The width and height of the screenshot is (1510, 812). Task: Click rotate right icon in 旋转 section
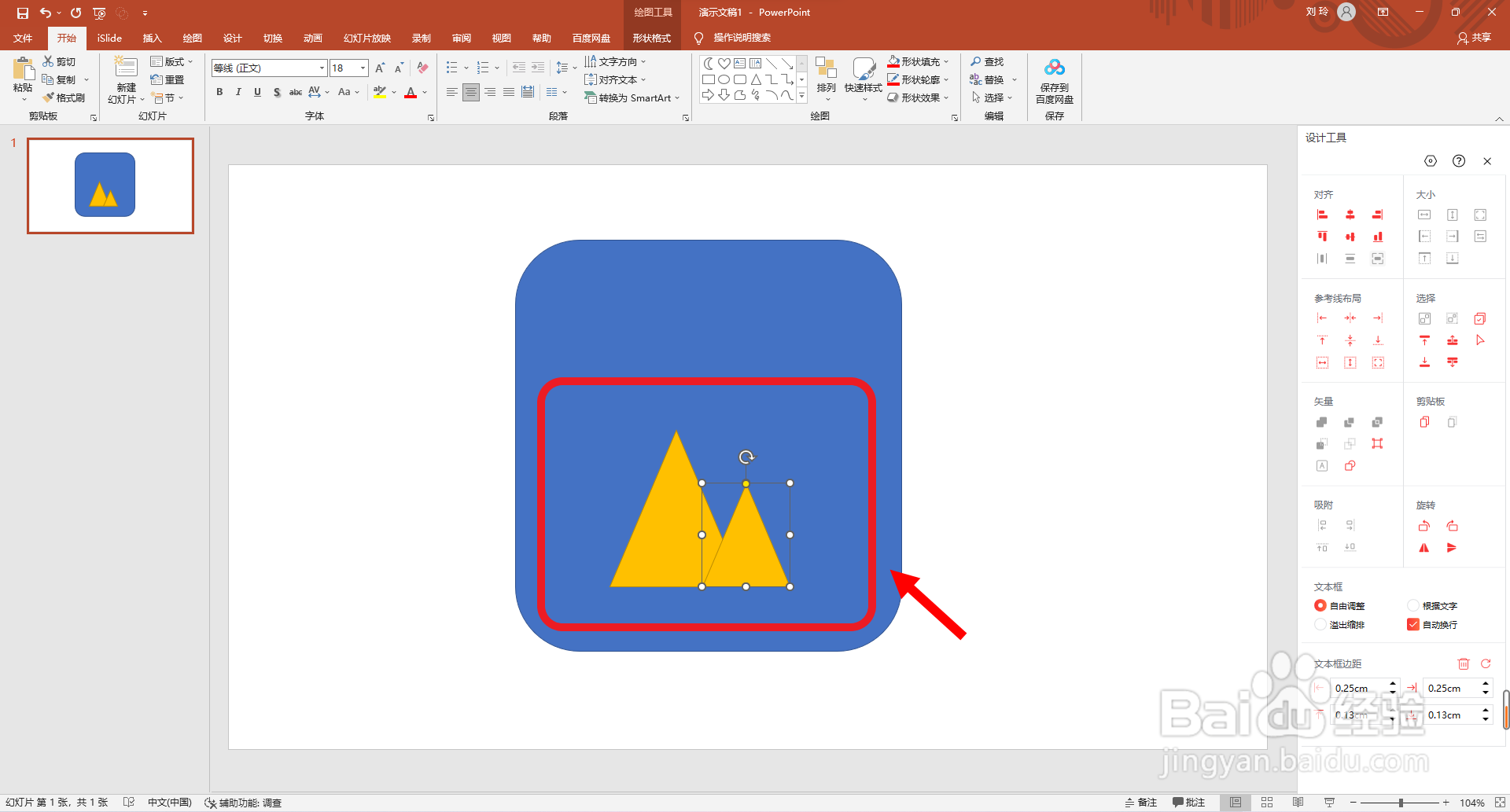tap(1453, 526)
